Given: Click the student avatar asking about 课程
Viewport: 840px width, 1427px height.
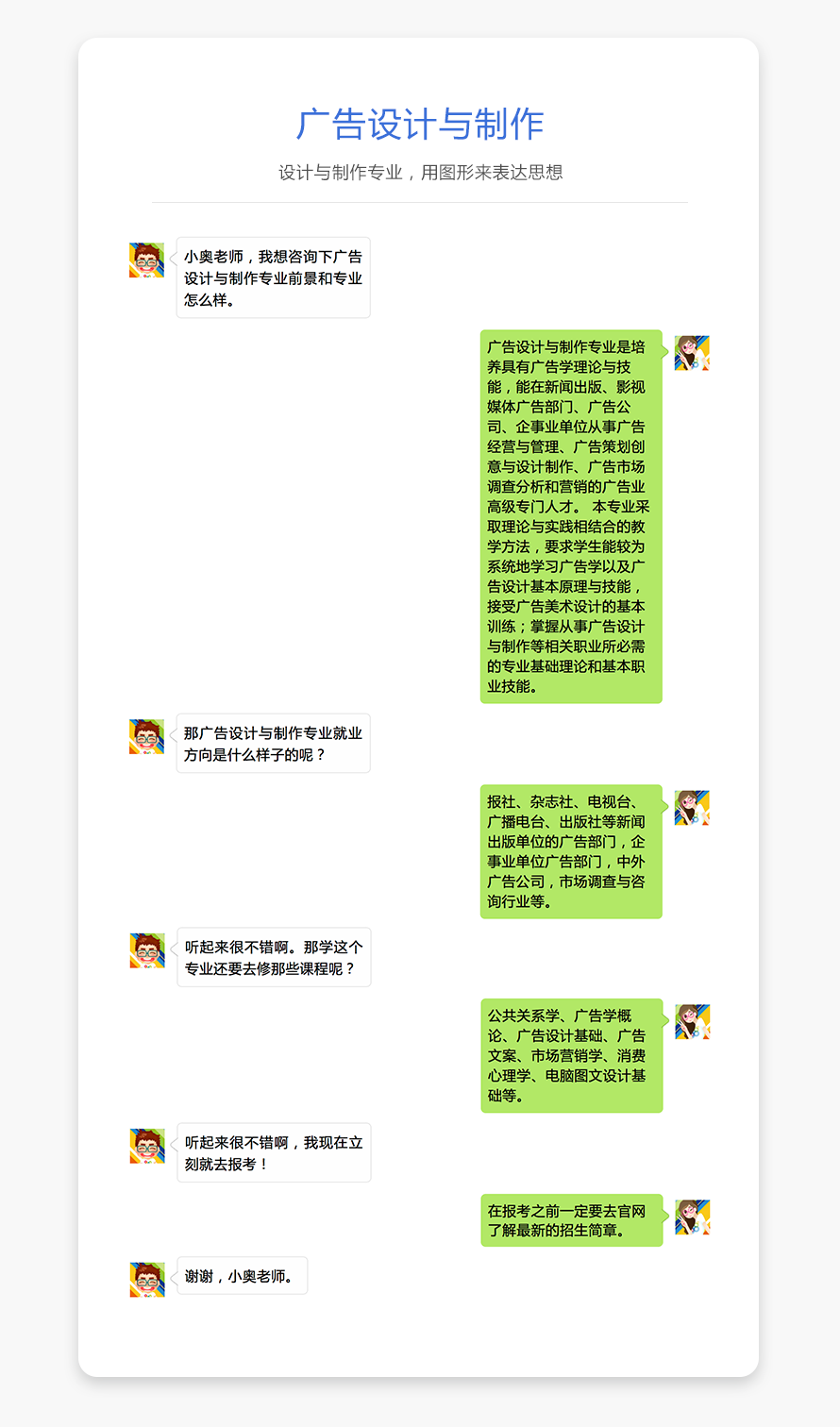Looking at the screenshot, I should coord(147,950).
